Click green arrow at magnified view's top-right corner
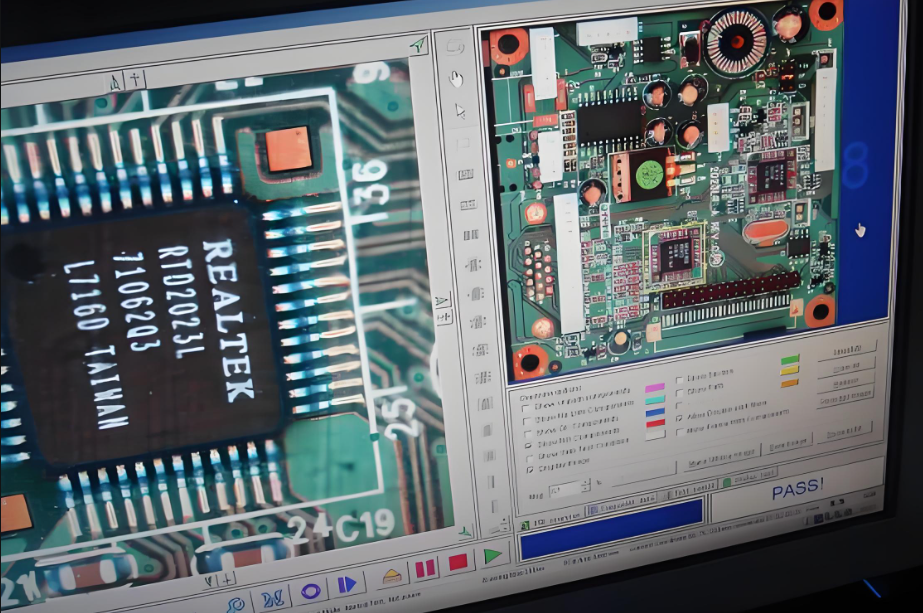 pos(419,44)
